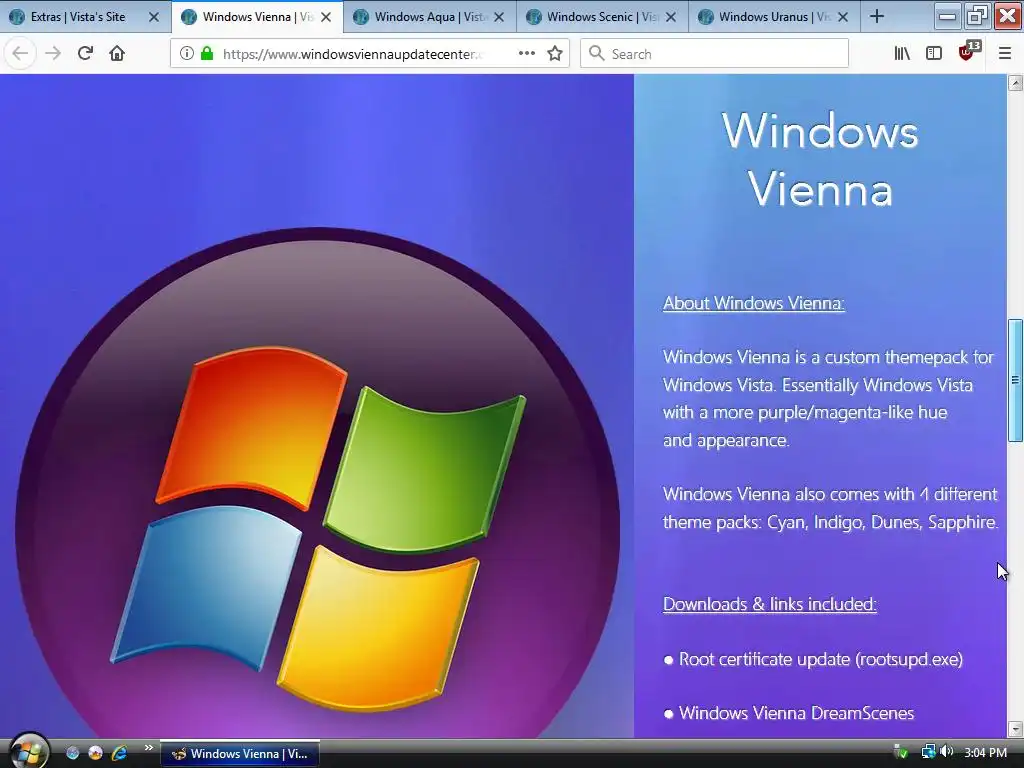Image resolution: width=1024 pixels, height=768 pixels.
Task: Click the search magnifier icon
Action: point(596,54)
